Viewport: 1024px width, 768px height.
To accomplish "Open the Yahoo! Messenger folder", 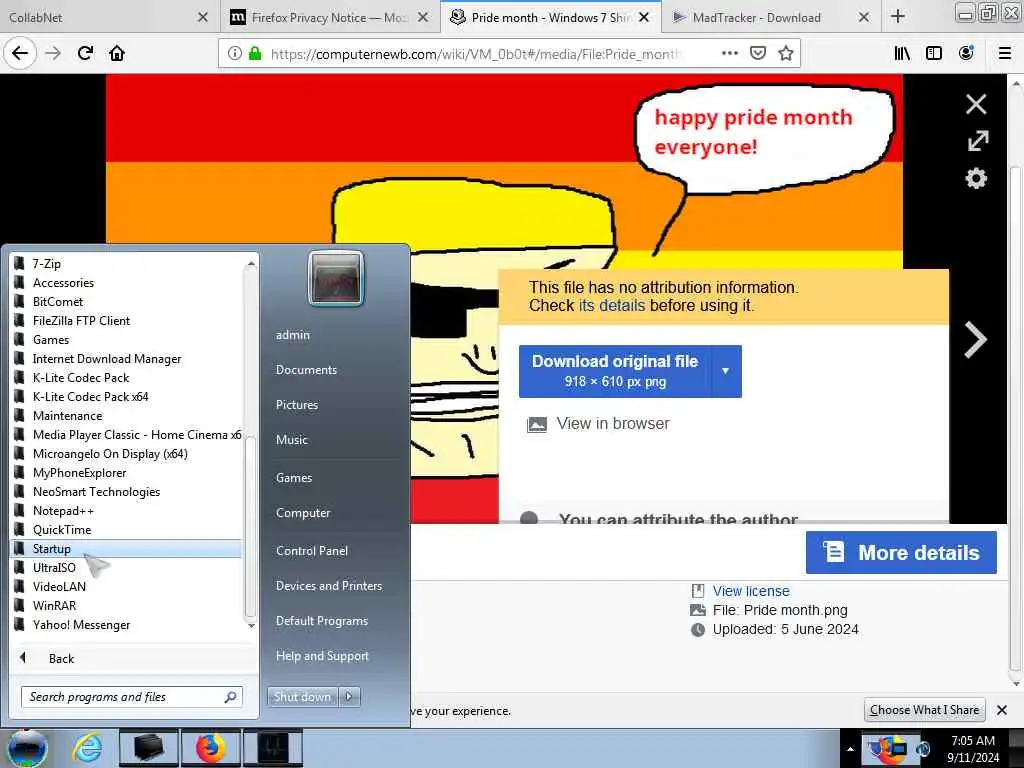I will click(x=127, y=625).
